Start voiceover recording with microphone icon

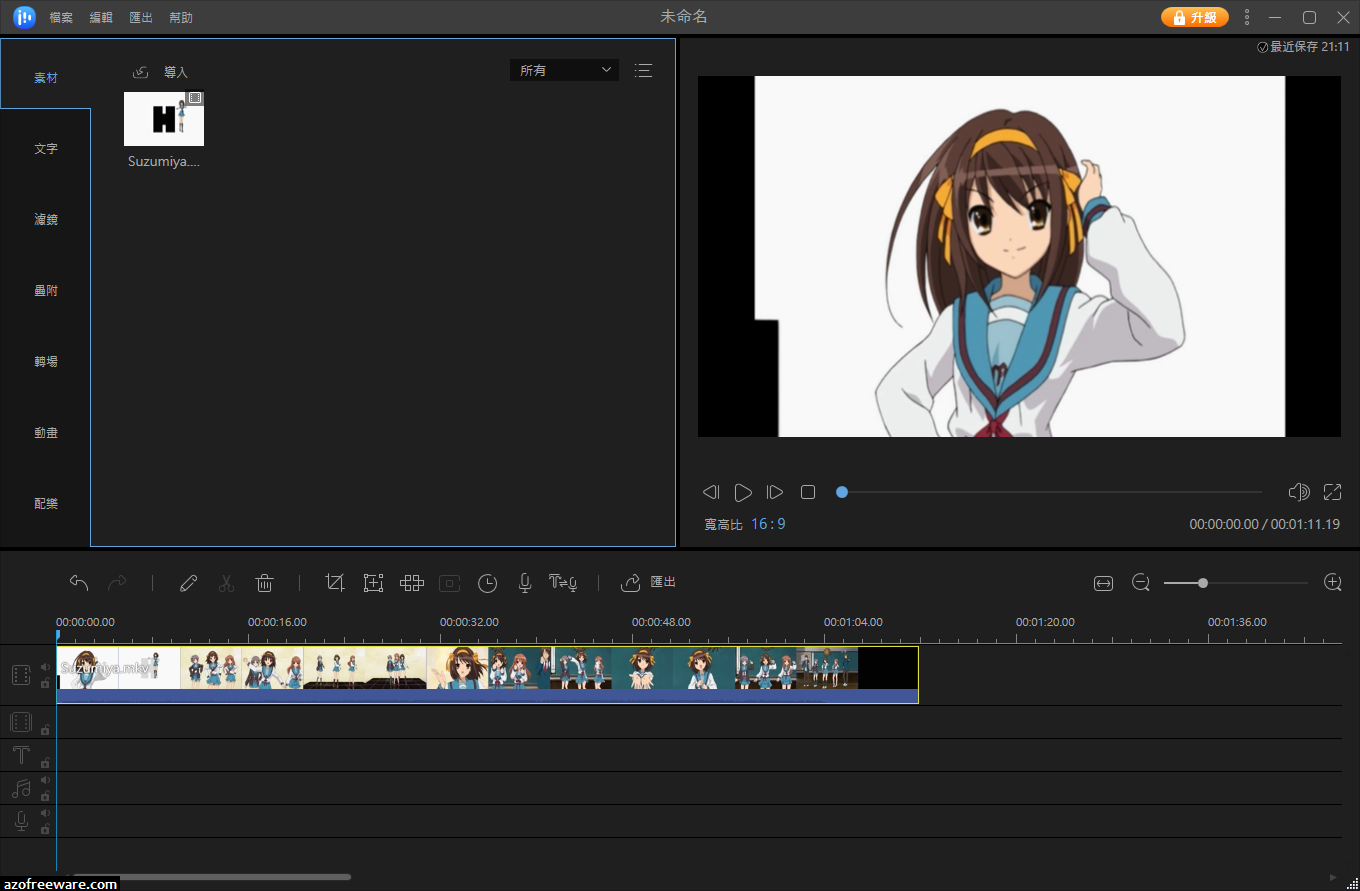524,582
